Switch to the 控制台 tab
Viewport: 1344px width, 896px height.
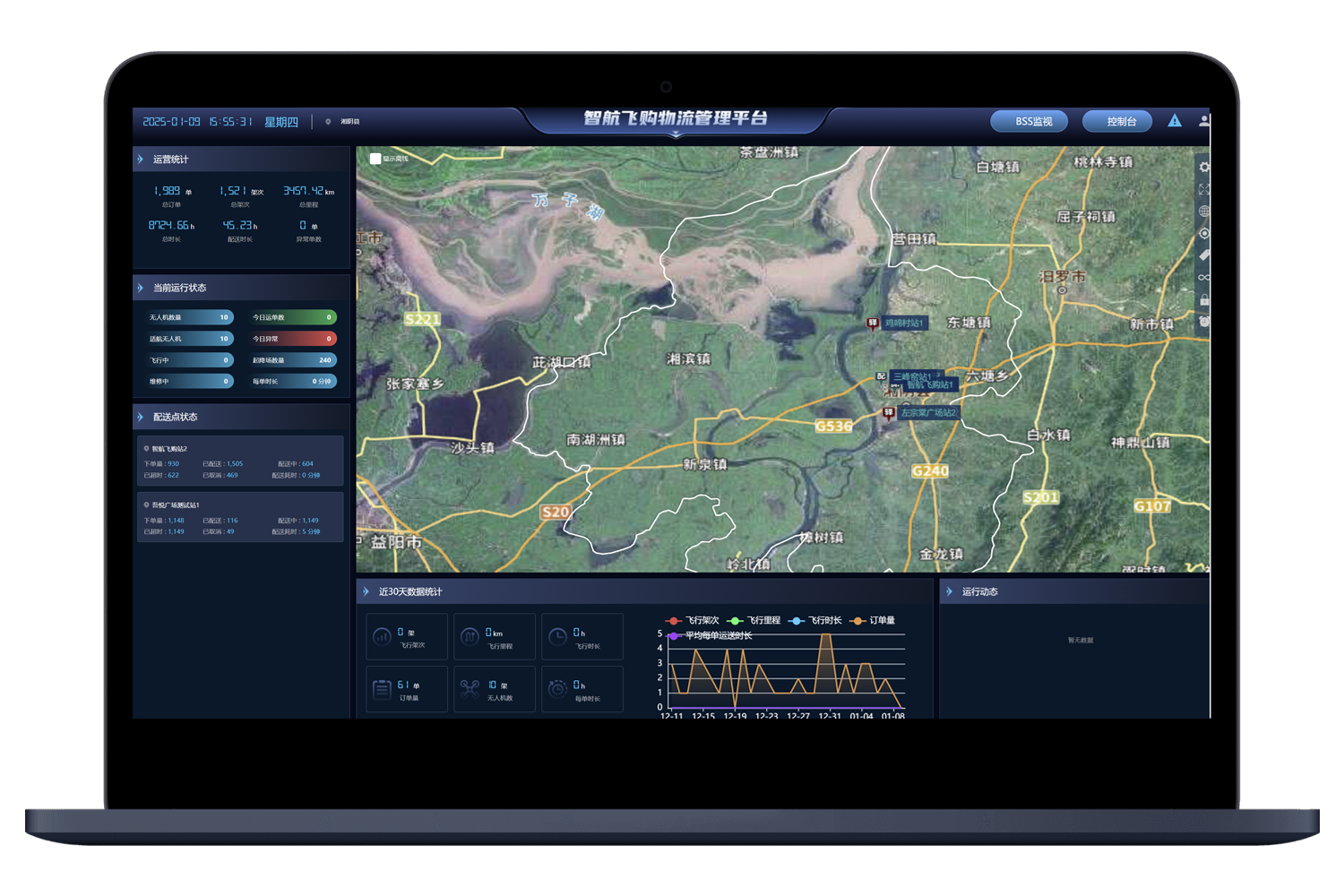pyautogui.click(x=1121, y=121)
